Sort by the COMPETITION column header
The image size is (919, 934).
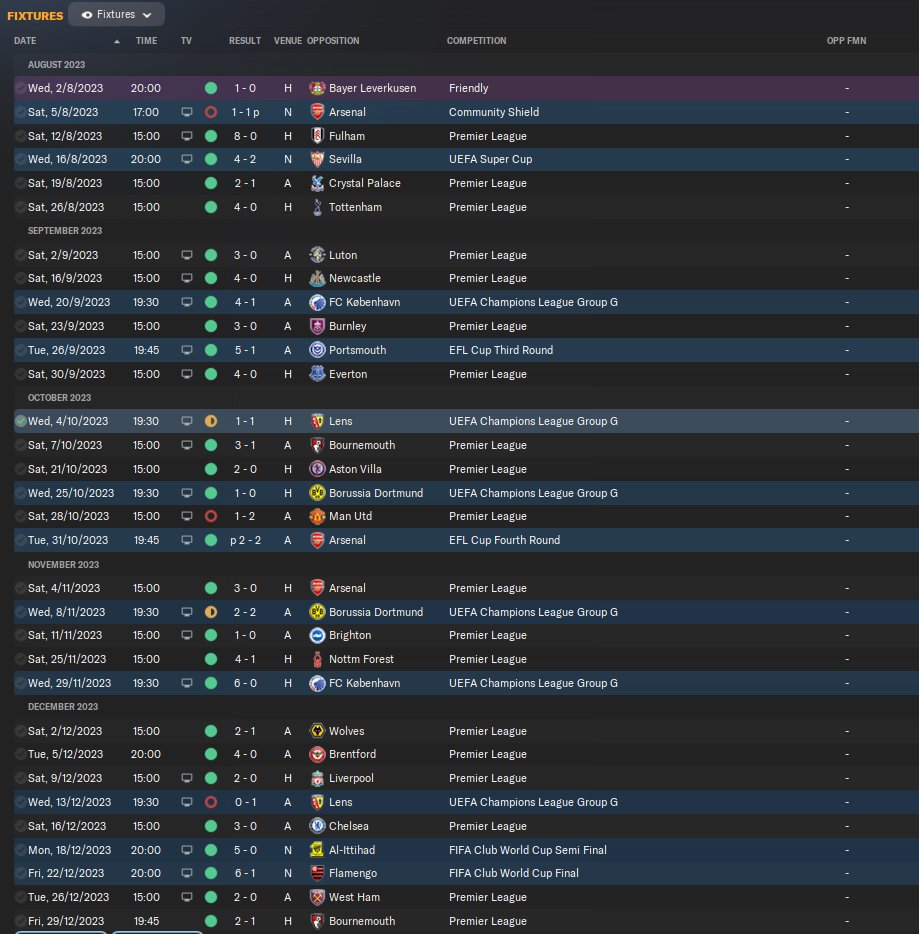[476, 41]
